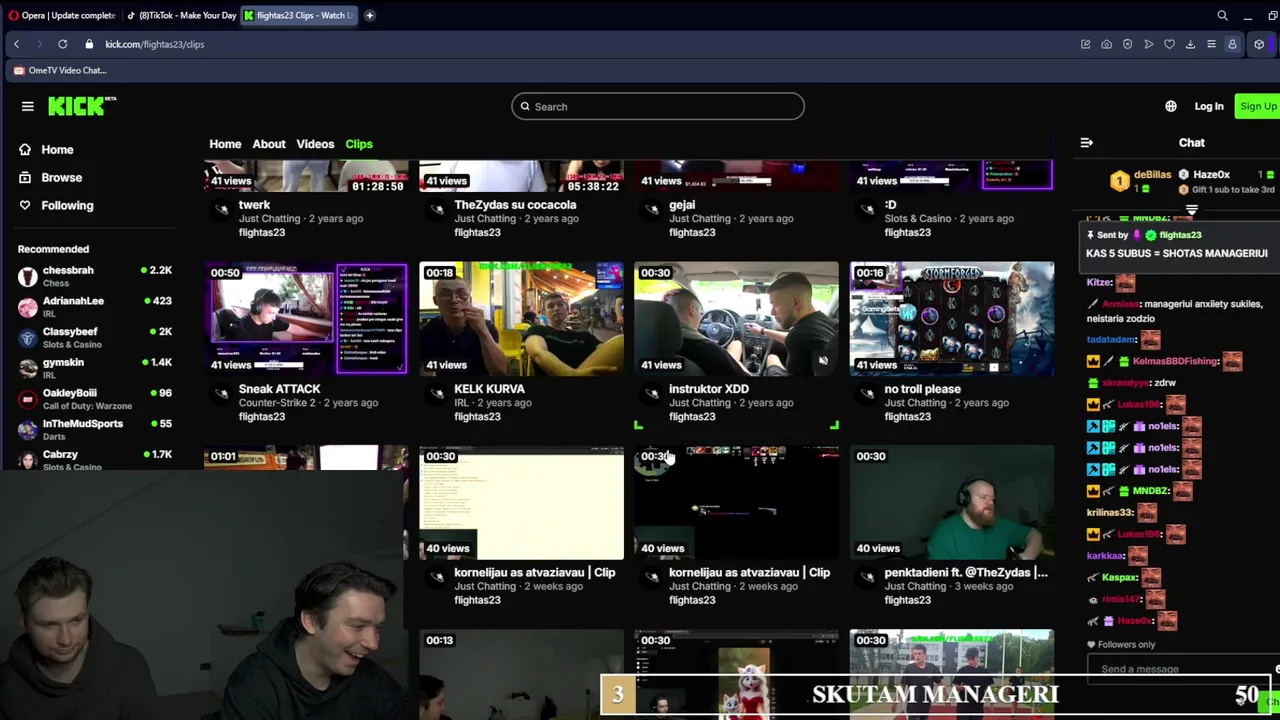Viewport: 1280px width, 720px height.
Task: Click HazeOx name in gift leaderboard
Action: (x=1211, y=175)
